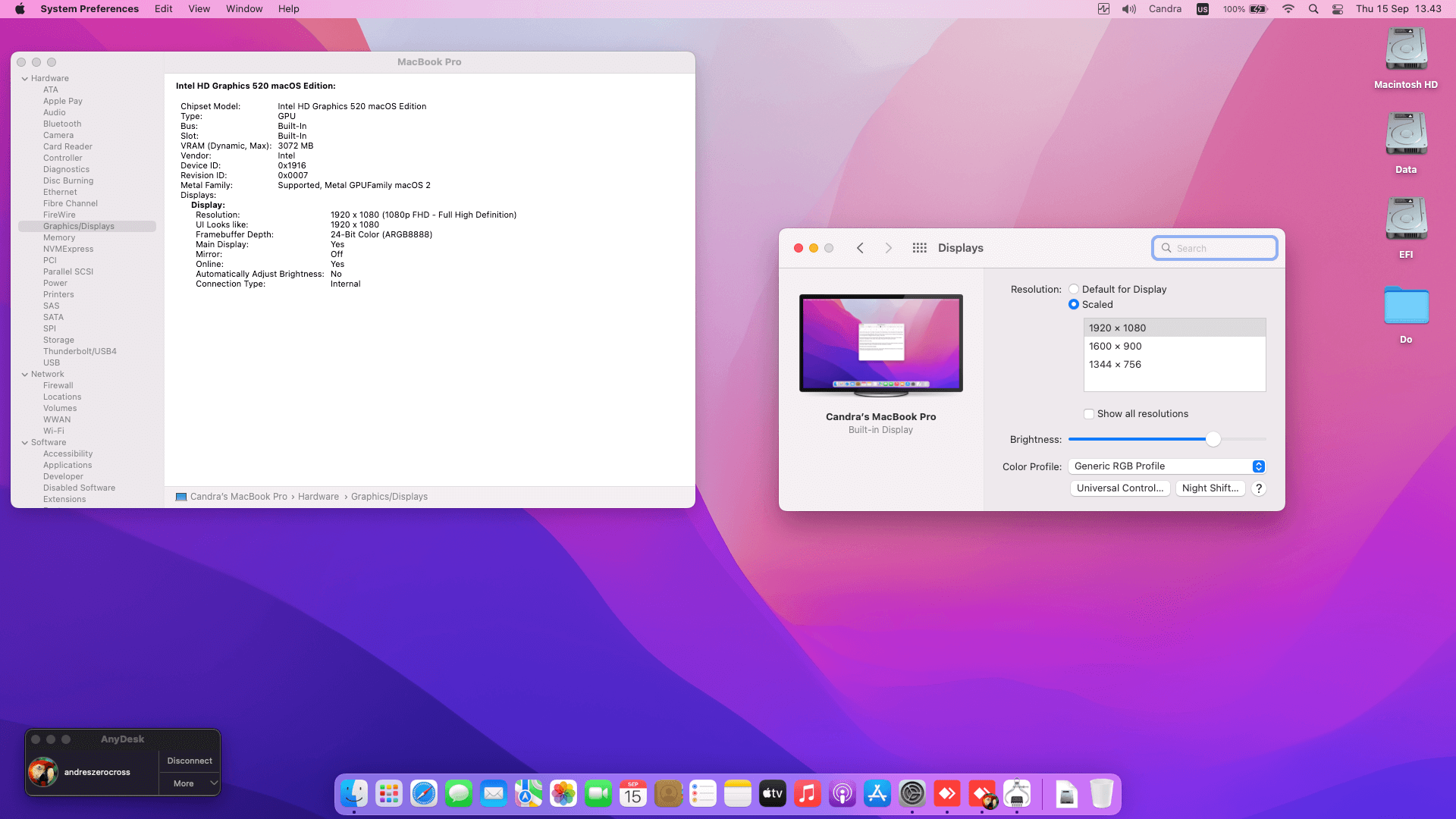Click the Universal Control button

[1120, 488]
